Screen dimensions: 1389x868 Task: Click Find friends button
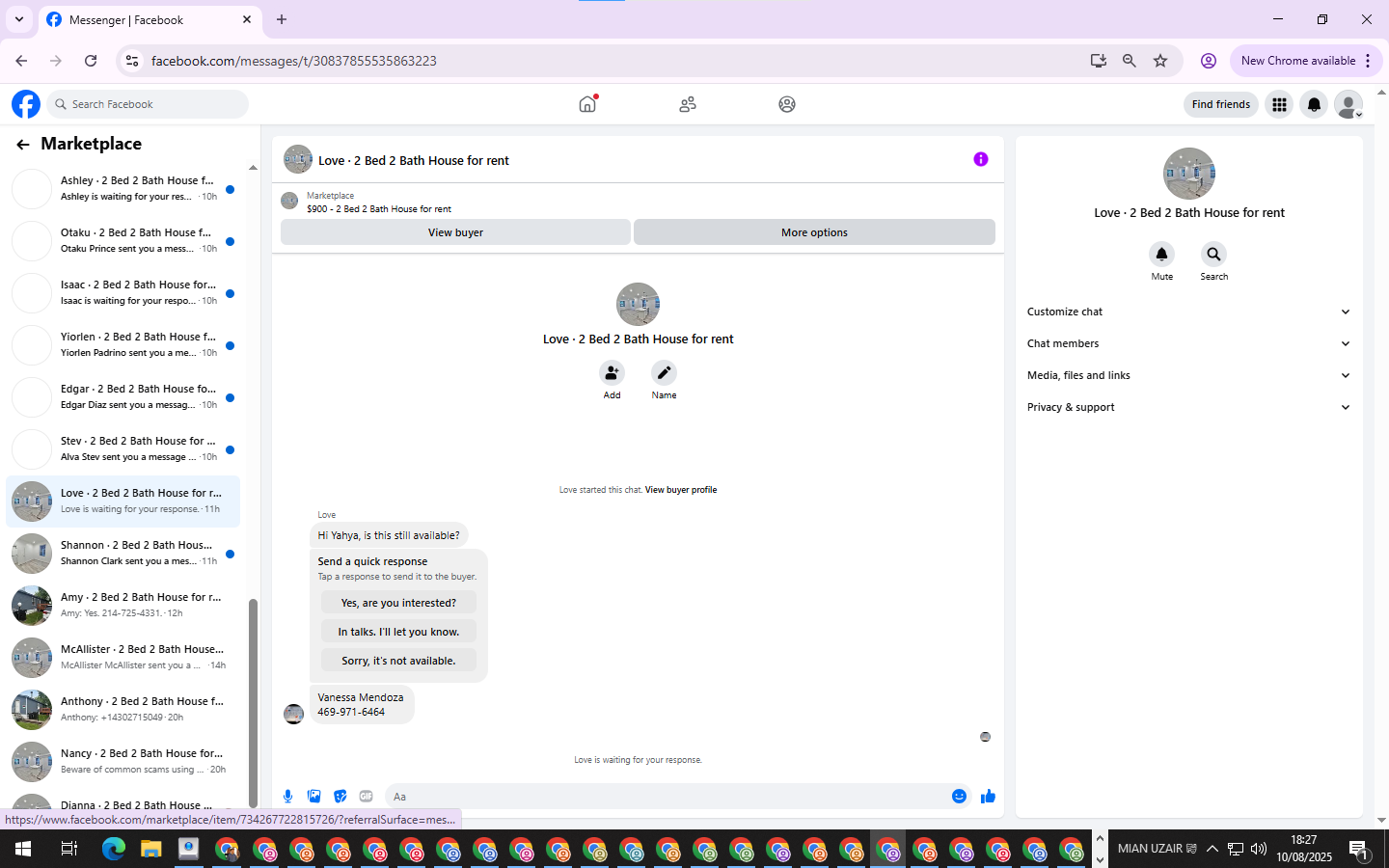coord(1220,104)
